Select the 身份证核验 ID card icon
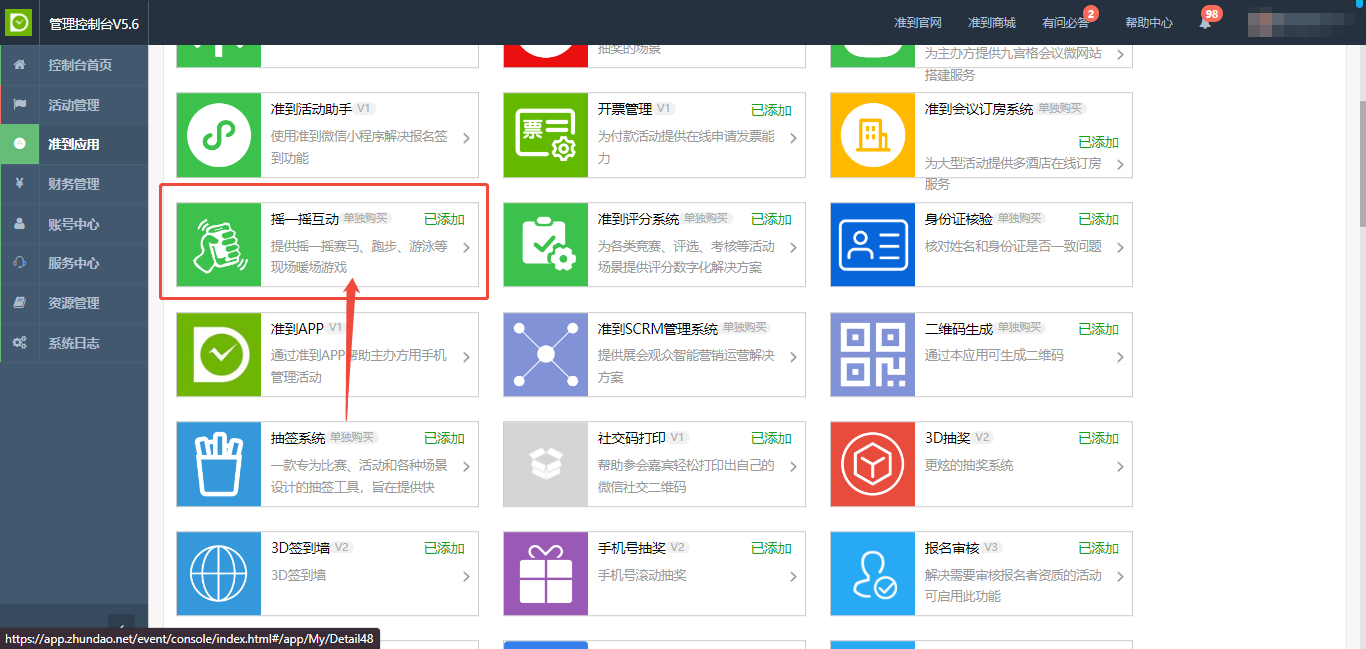 872,244
